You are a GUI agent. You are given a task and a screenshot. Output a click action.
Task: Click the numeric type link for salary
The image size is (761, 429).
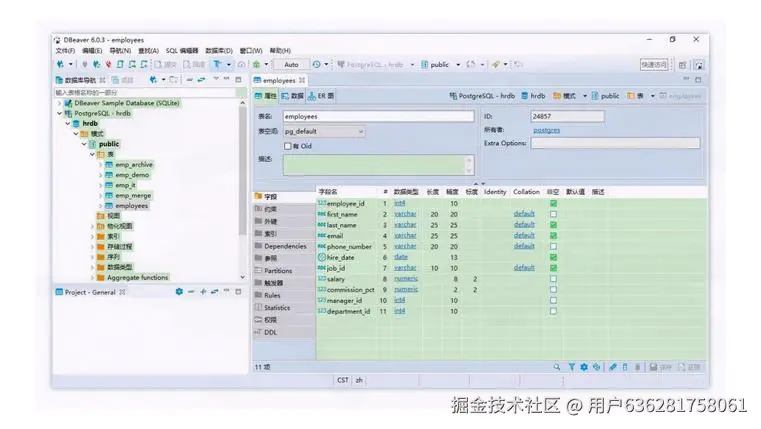click(x=406, y=279)
